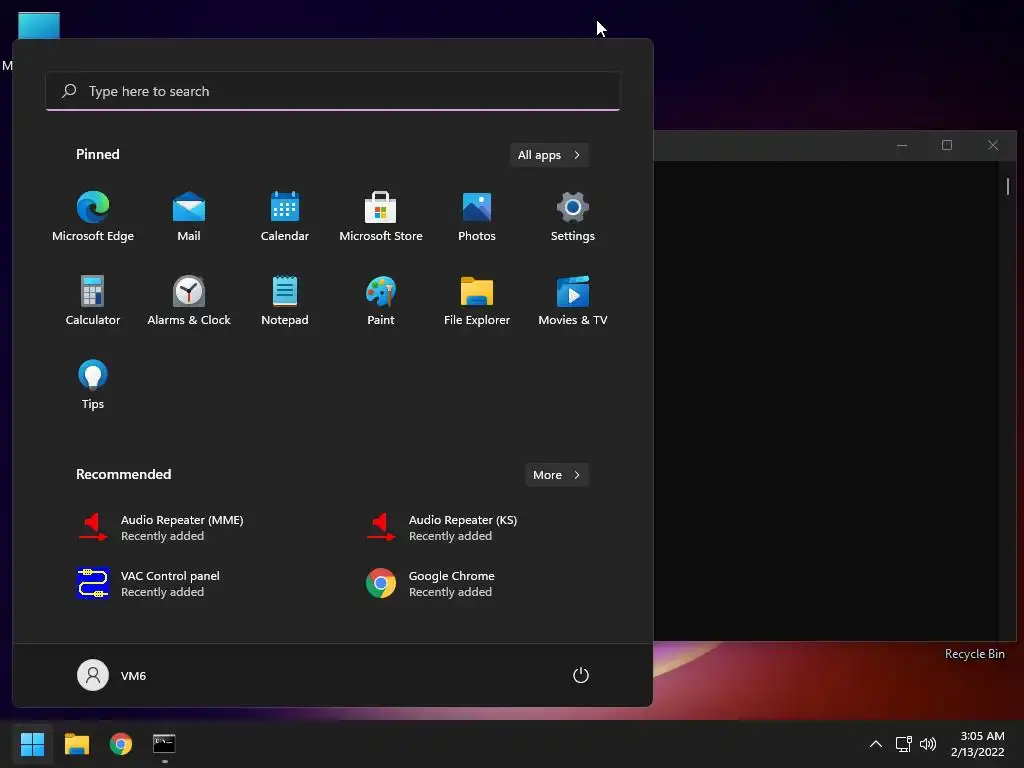Show More recommended items

point(556,475)
